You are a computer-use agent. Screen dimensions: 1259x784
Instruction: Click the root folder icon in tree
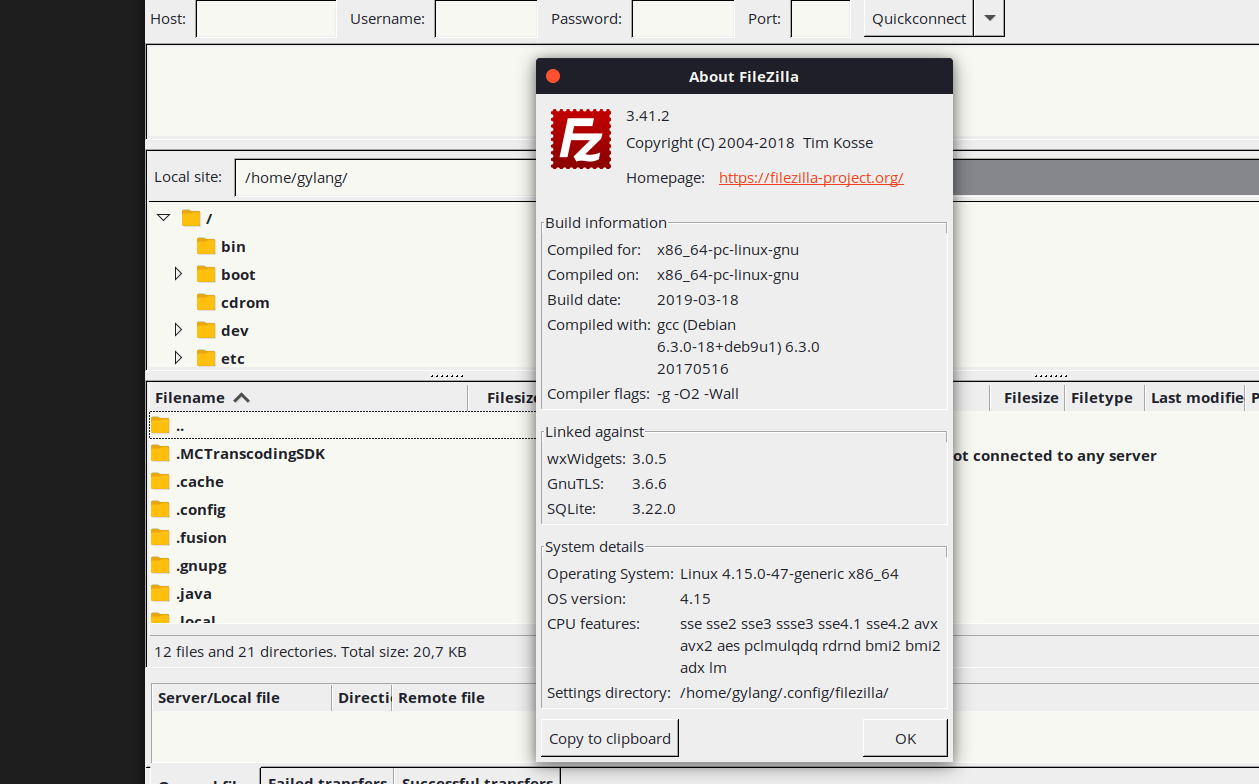191,218
